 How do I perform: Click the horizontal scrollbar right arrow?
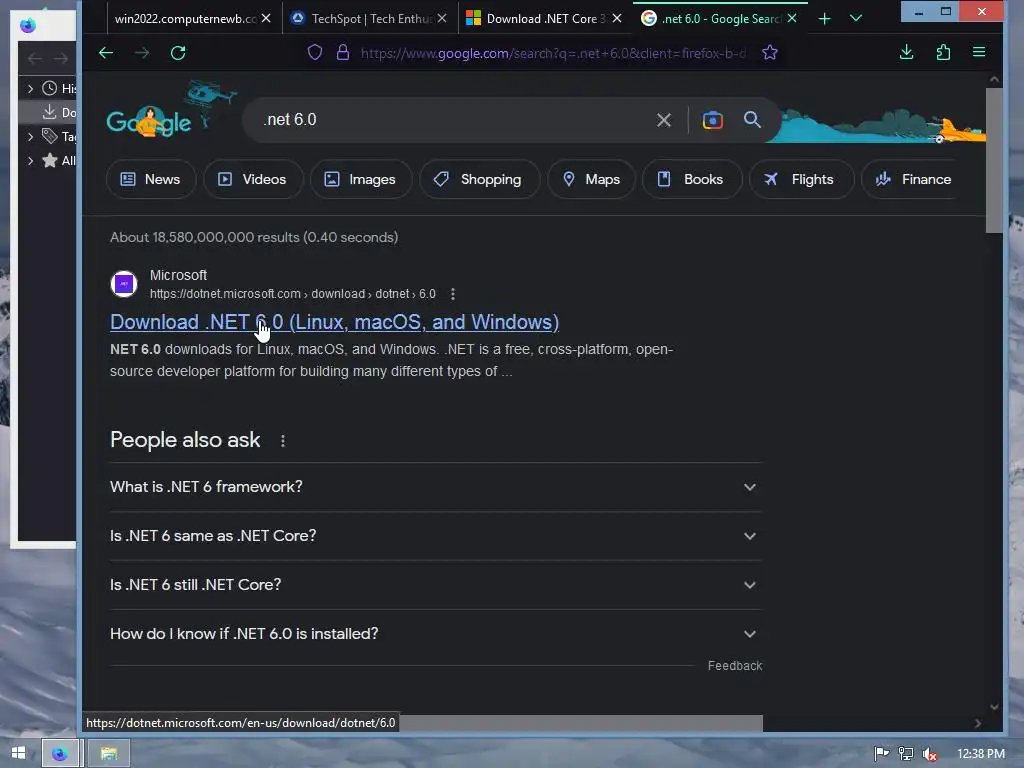[978, 723]
